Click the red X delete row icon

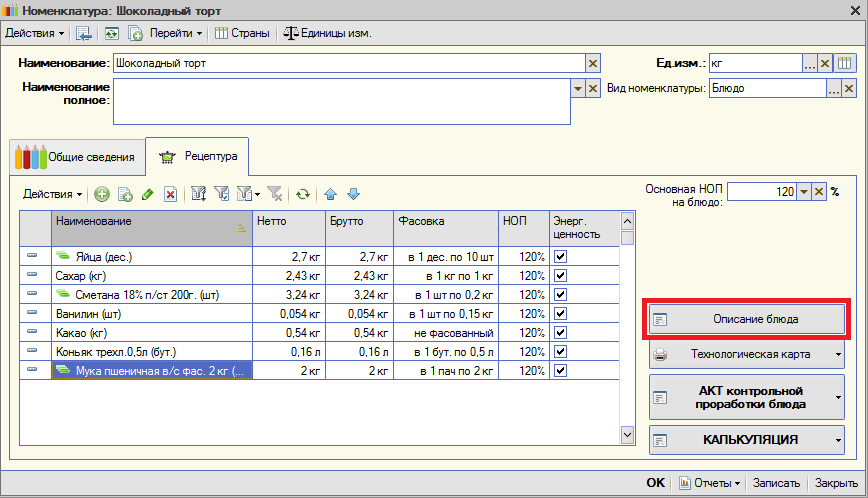[170, 194]
